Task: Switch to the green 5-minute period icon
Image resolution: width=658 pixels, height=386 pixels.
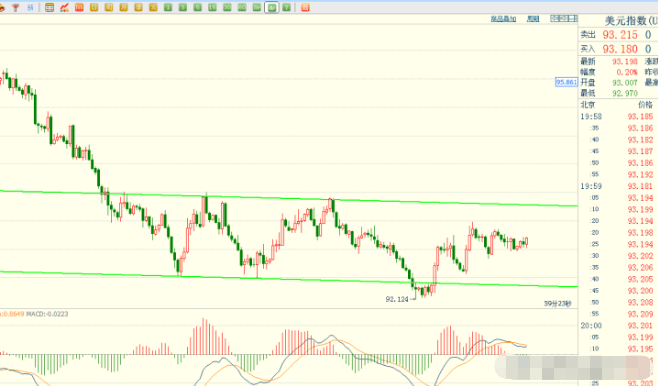Action: 198,7
